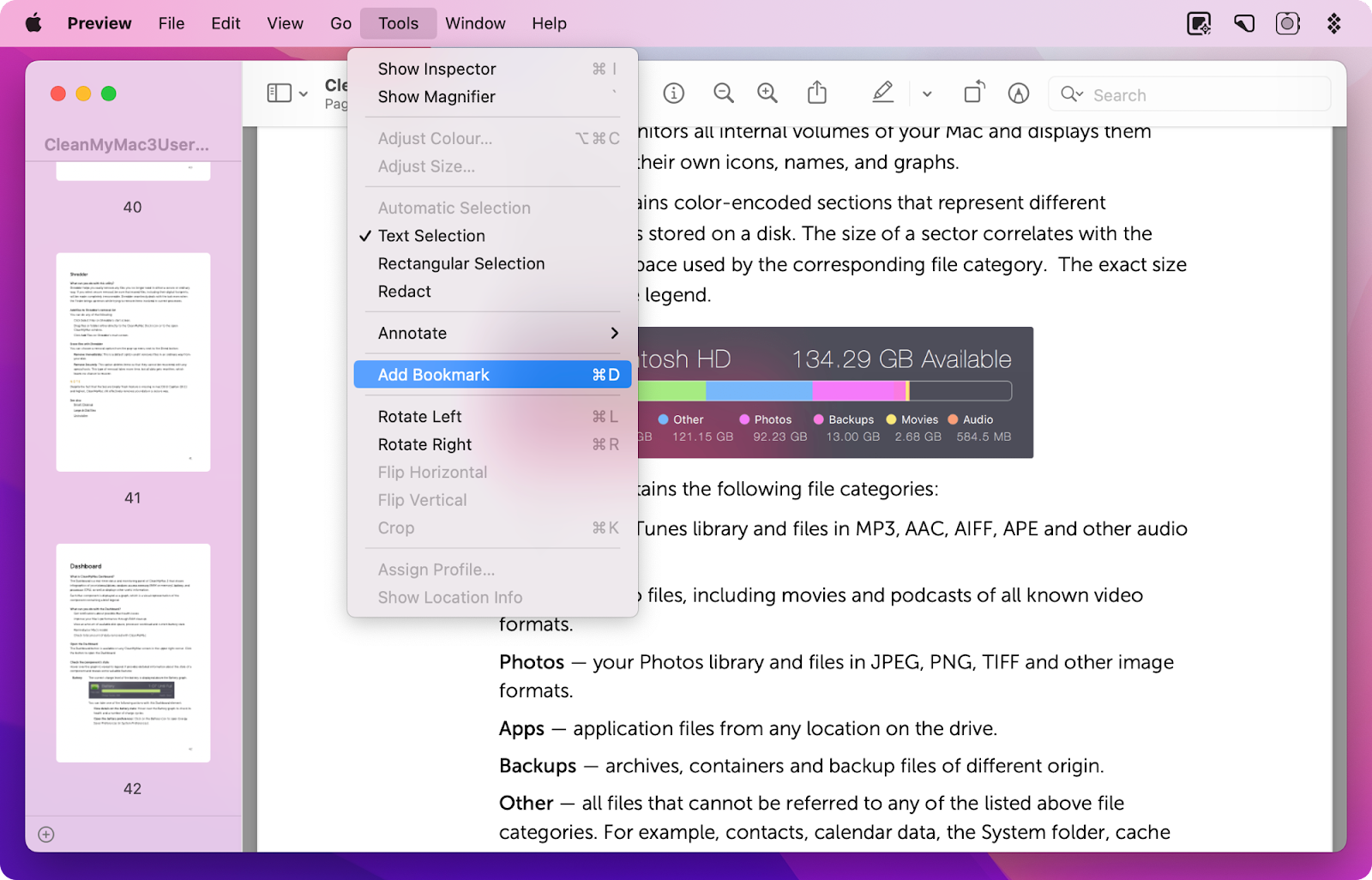This screenshot has height=880, width=1372.
Task: Click the blue Other legend dot
Action: pyautogui.click(x=664, y=419)
